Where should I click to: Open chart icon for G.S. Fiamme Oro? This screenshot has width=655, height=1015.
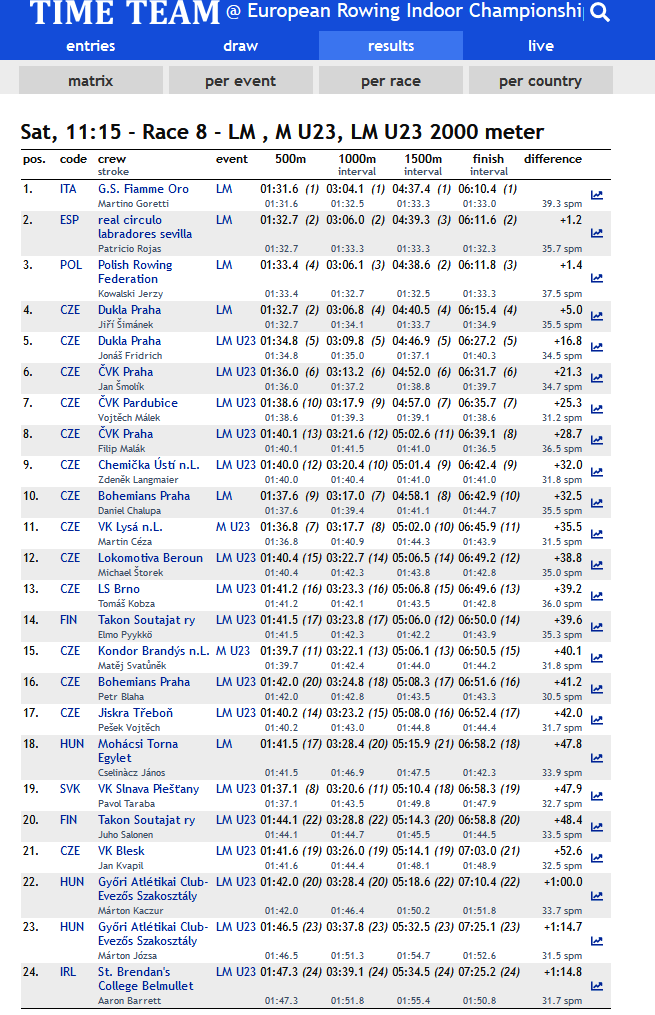pos(597,195)
